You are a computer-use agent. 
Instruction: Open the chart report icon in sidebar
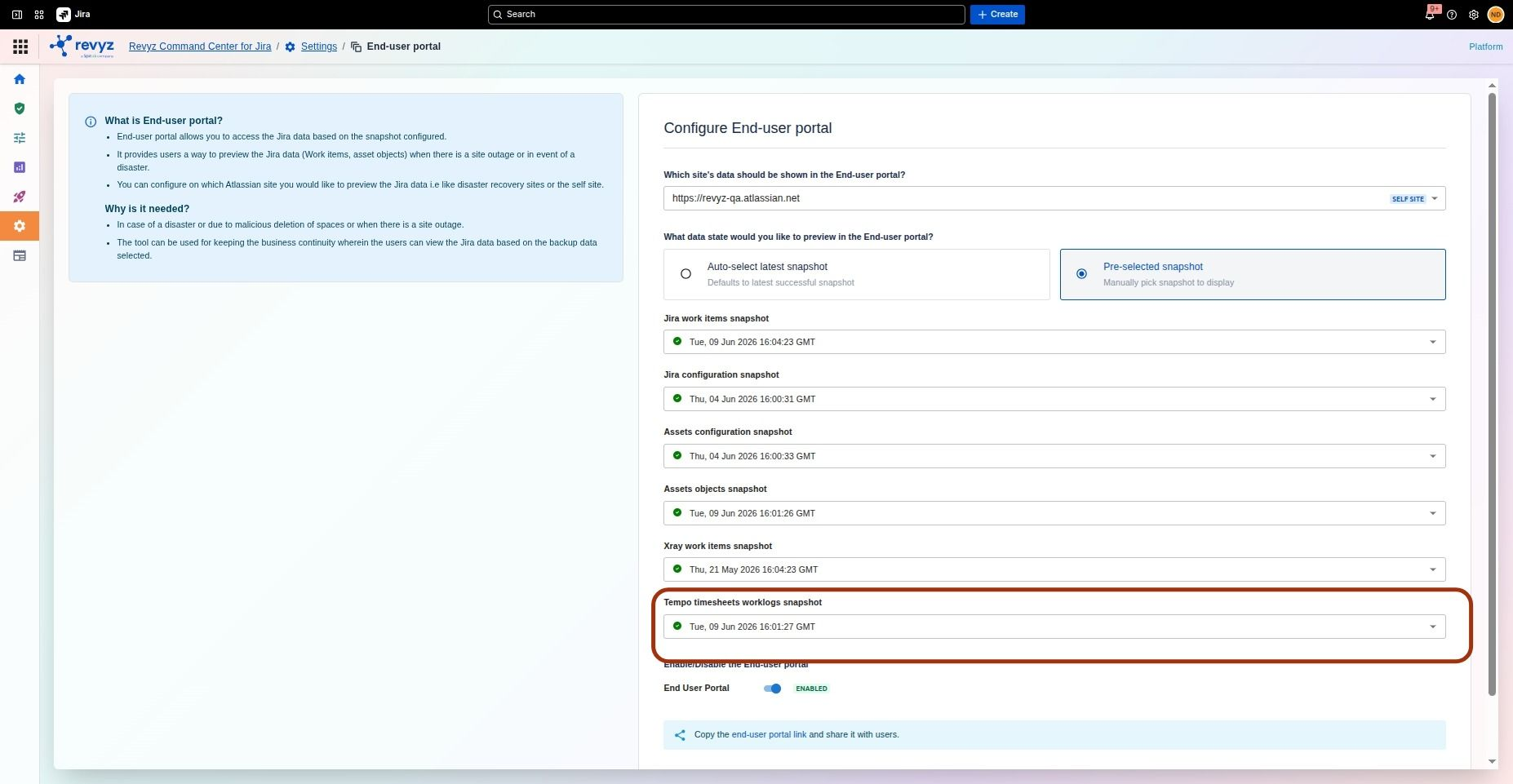click(20, 167)
